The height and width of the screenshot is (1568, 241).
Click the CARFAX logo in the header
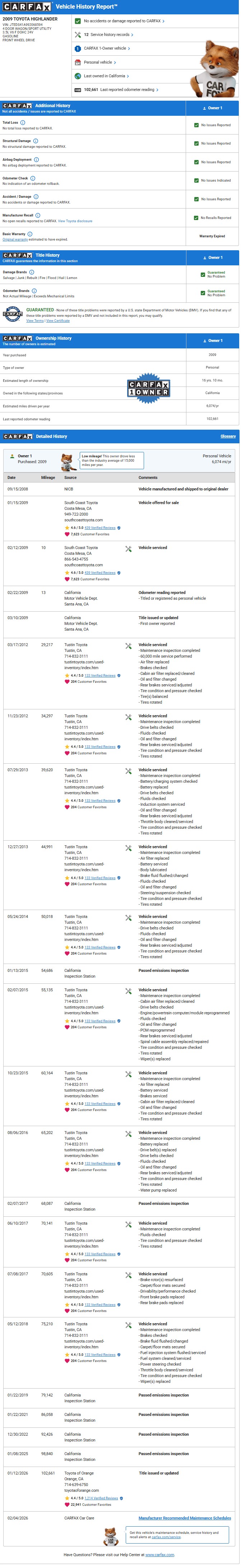pos(27,7)
